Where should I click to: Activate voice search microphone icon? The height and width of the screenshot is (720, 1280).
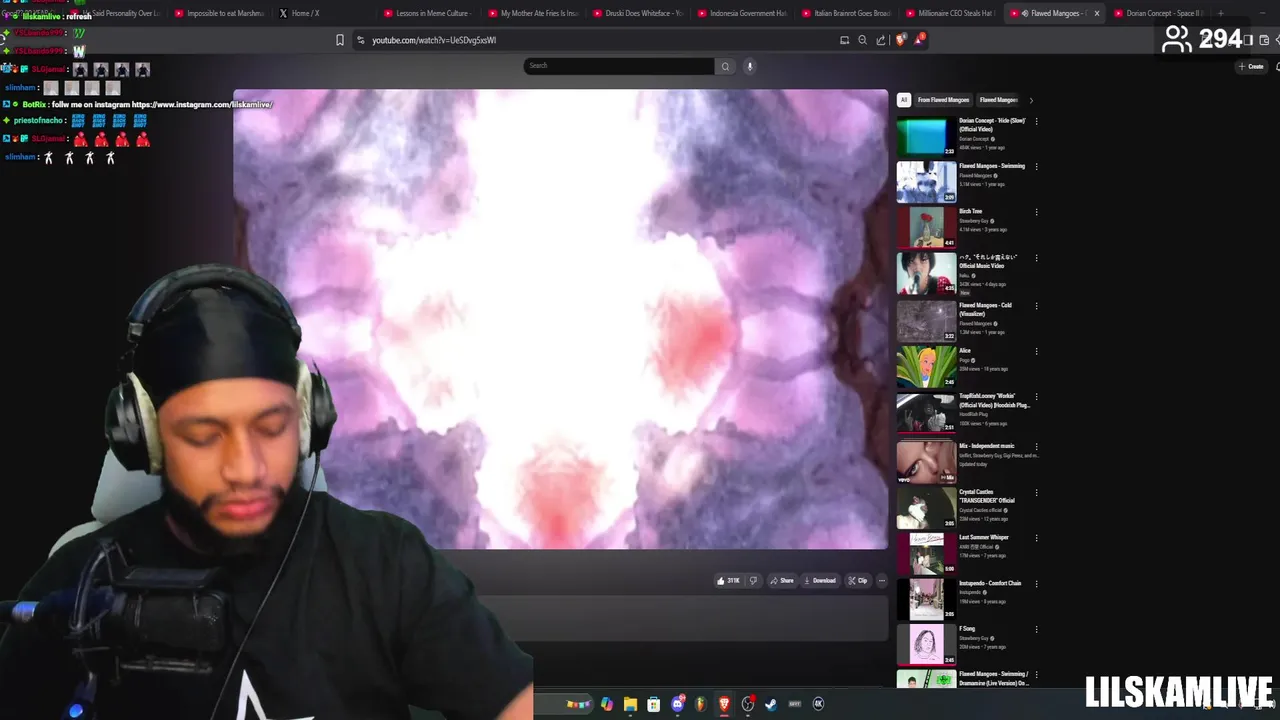tap(749, 66)
